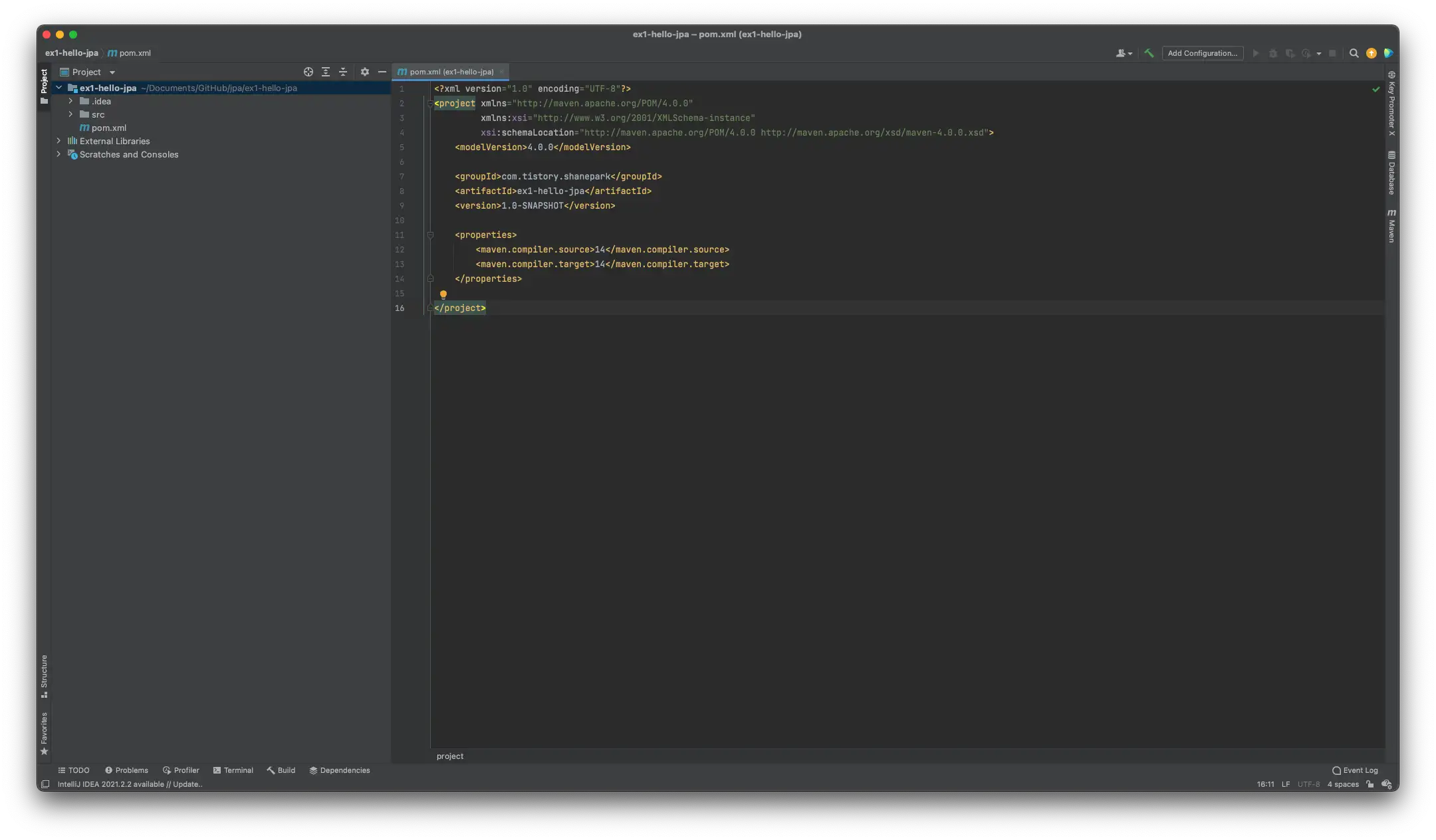Toggle read-only lock icon in status bar
This screenshot has width=1436, height=840.
click(1370, 784)
